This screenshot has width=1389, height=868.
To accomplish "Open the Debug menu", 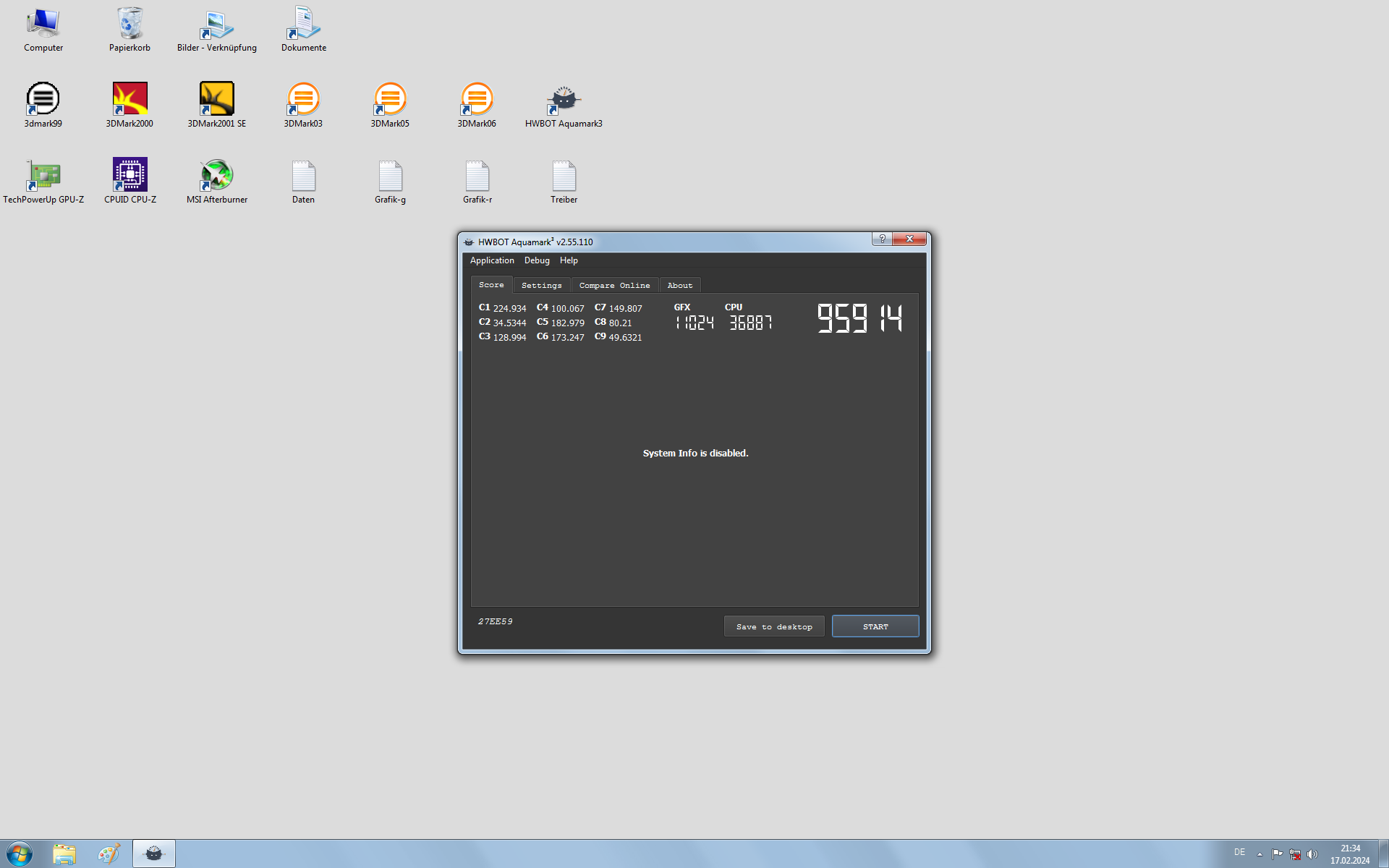I will (537, 260).
